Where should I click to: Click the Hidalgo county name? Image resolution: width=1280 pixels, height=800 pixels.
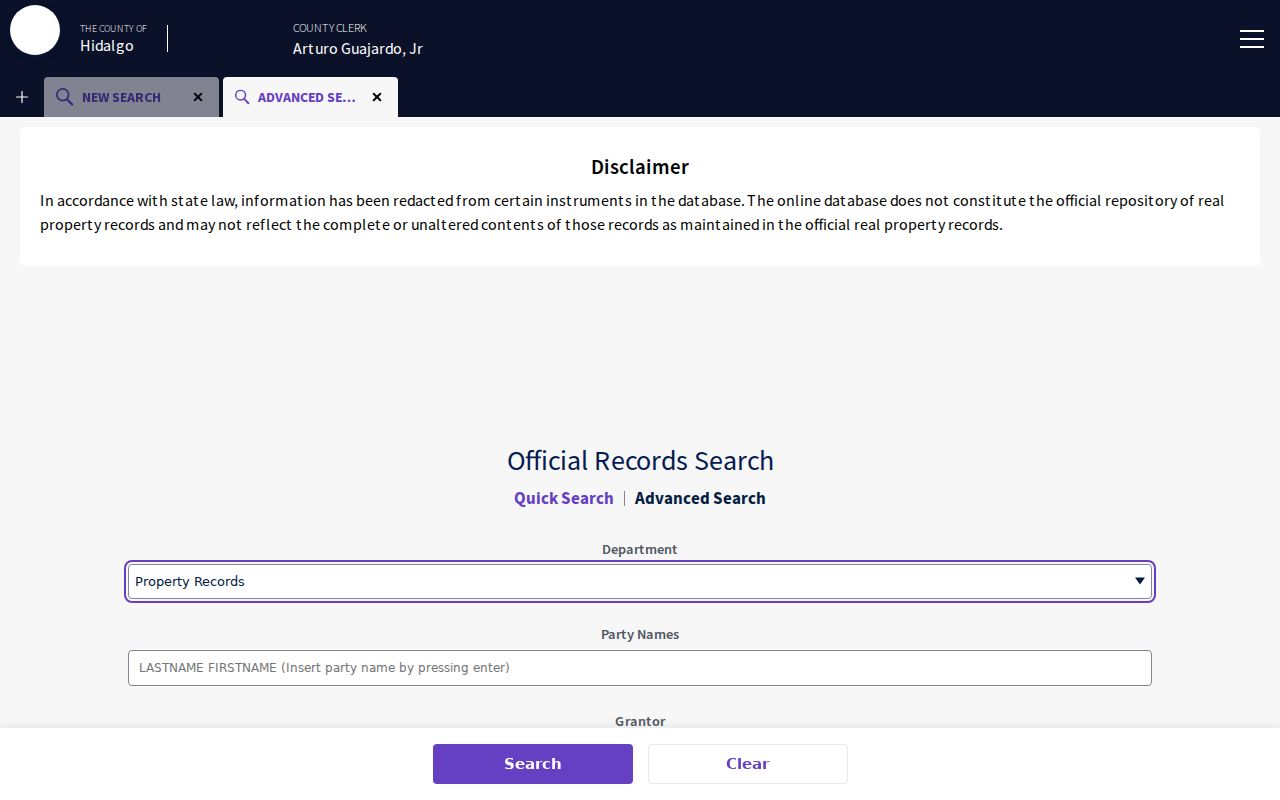[107, 45]
